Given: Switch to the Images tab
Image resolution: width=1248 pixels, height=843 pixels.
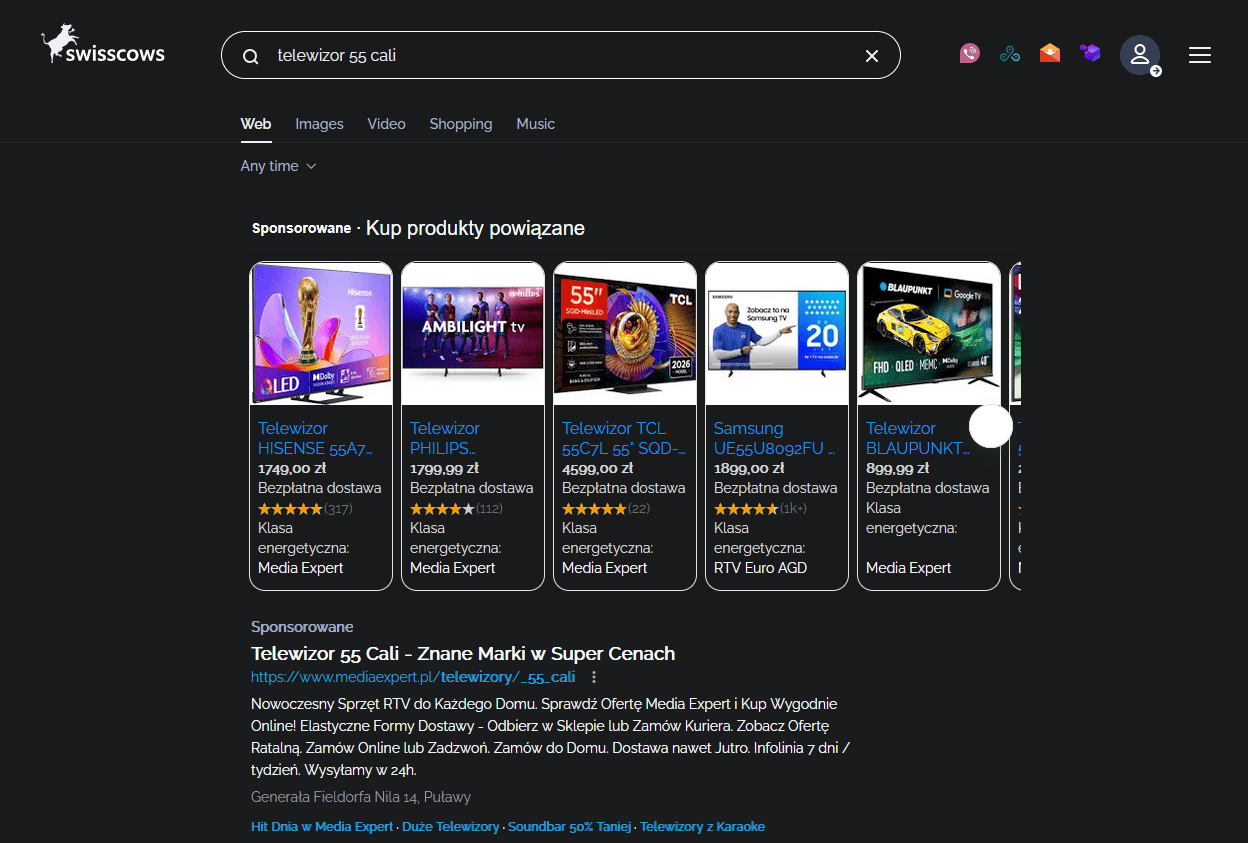Looking at the screenshot, I should pyautogui.click(x=319, y=124).
